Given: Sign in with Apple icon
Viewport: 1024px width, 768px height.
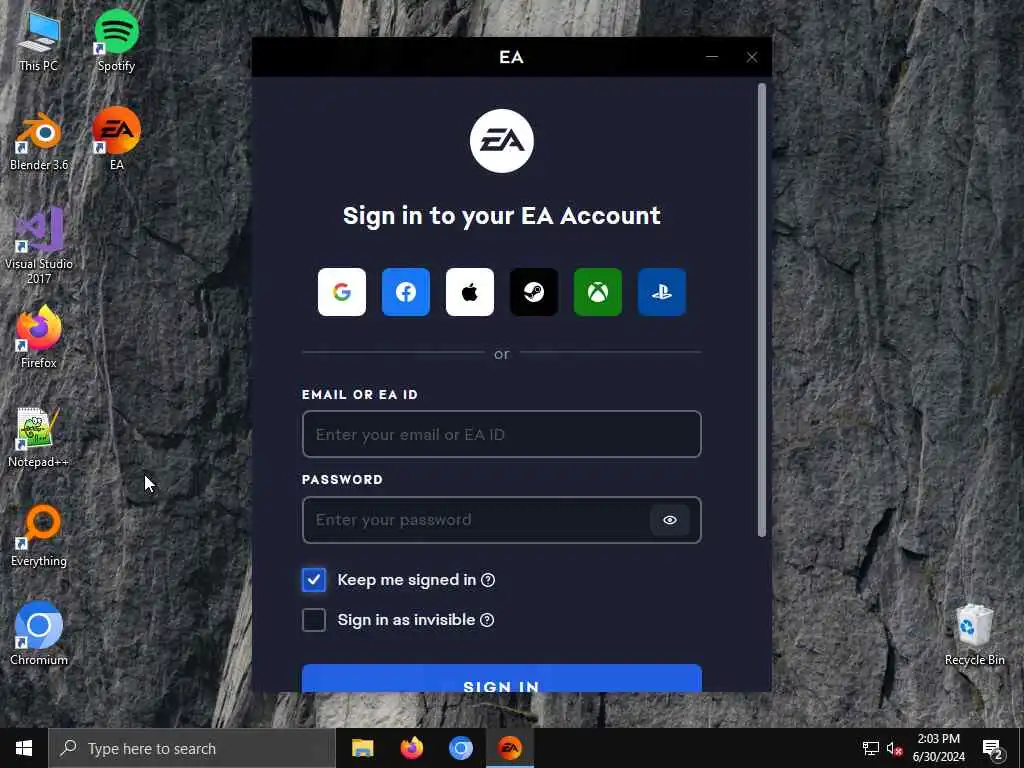Looking at the screenshot, I should click(x=470, y=292).
